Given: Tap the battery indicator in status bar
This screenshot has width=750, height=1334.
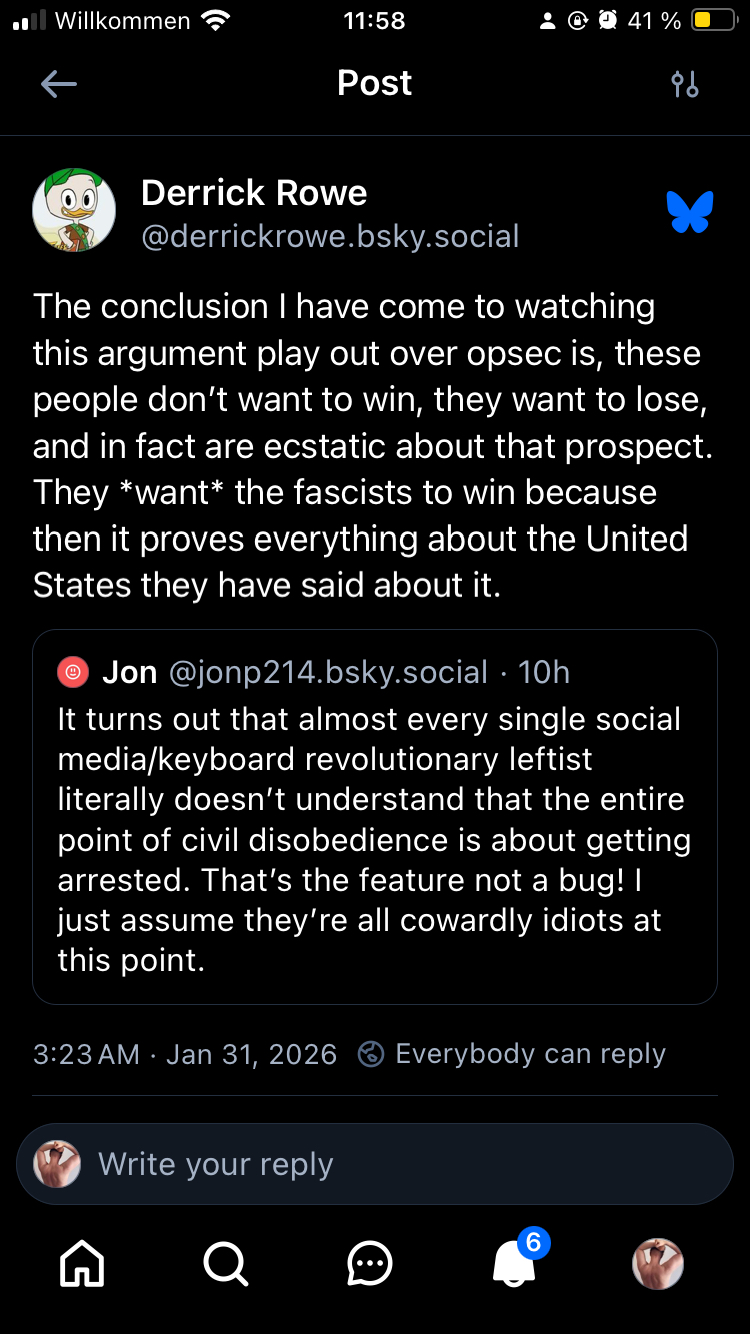Looking at the screenshot, I should pos(714,20).
